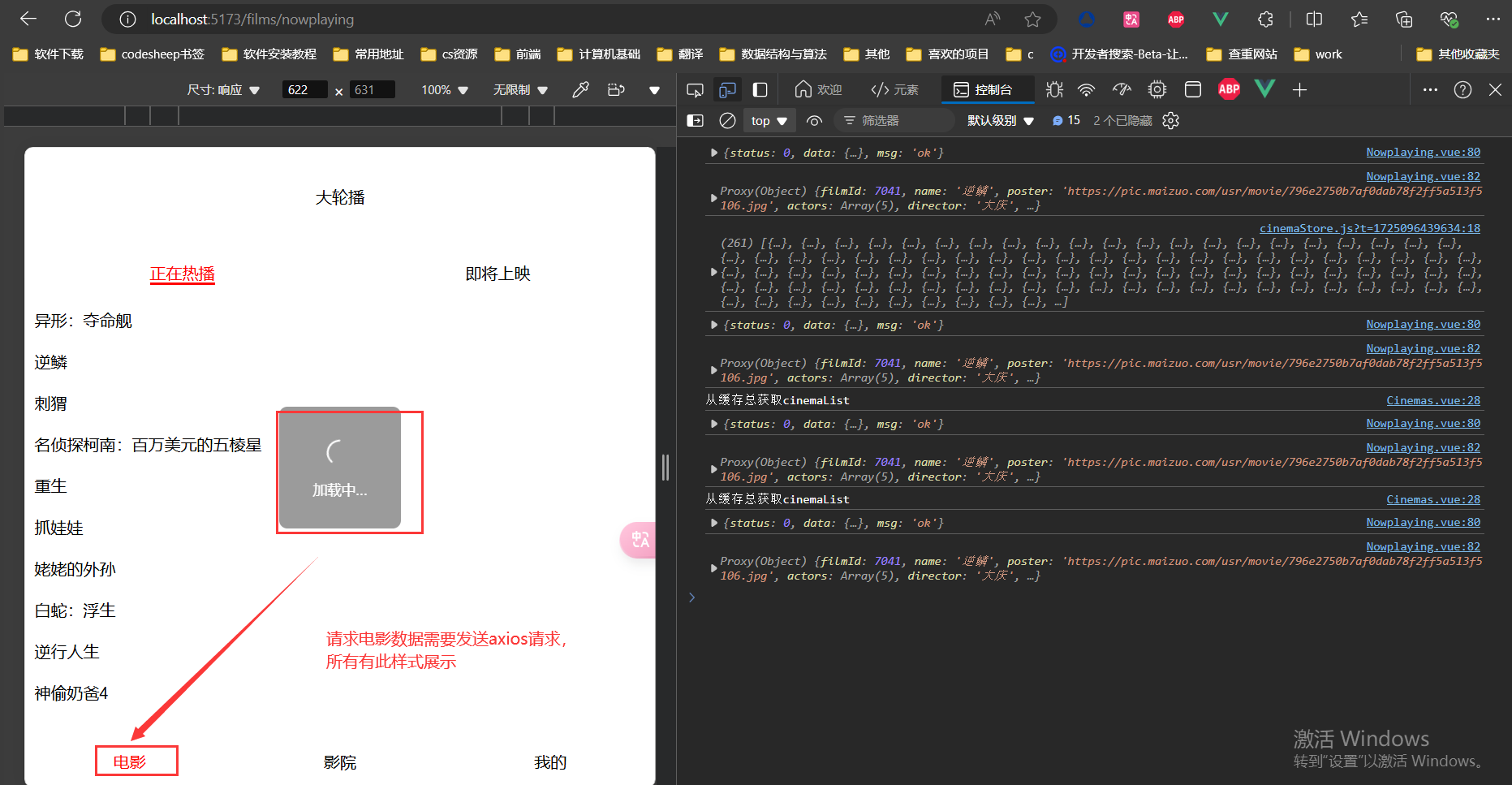
Task: Open console settings gear icon
Action: click(1170, 120)
